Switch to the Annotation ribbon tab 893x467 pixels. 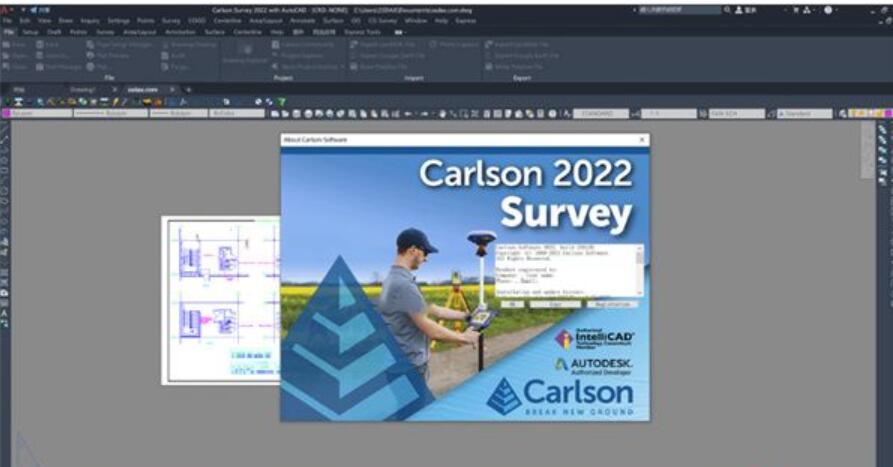click(x=180, y=32)
